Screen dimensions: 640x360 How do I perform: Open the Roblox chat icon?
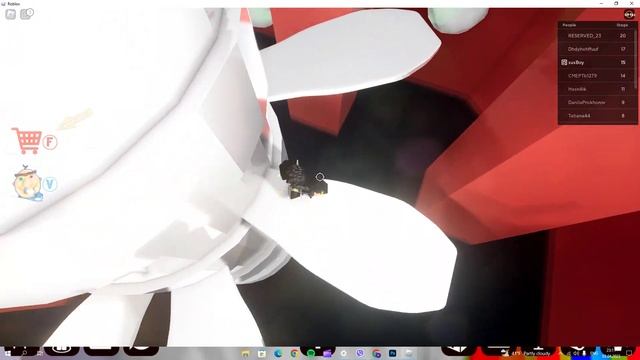click(x=27, y=14)
